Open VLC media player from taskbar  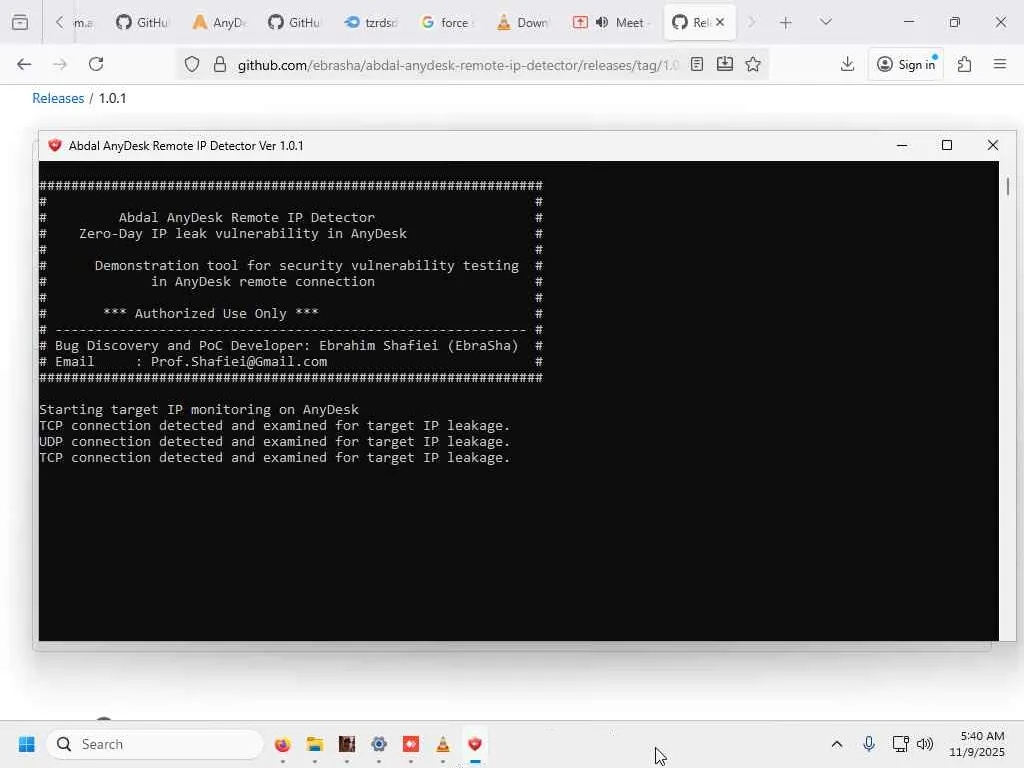coord(443,744)
